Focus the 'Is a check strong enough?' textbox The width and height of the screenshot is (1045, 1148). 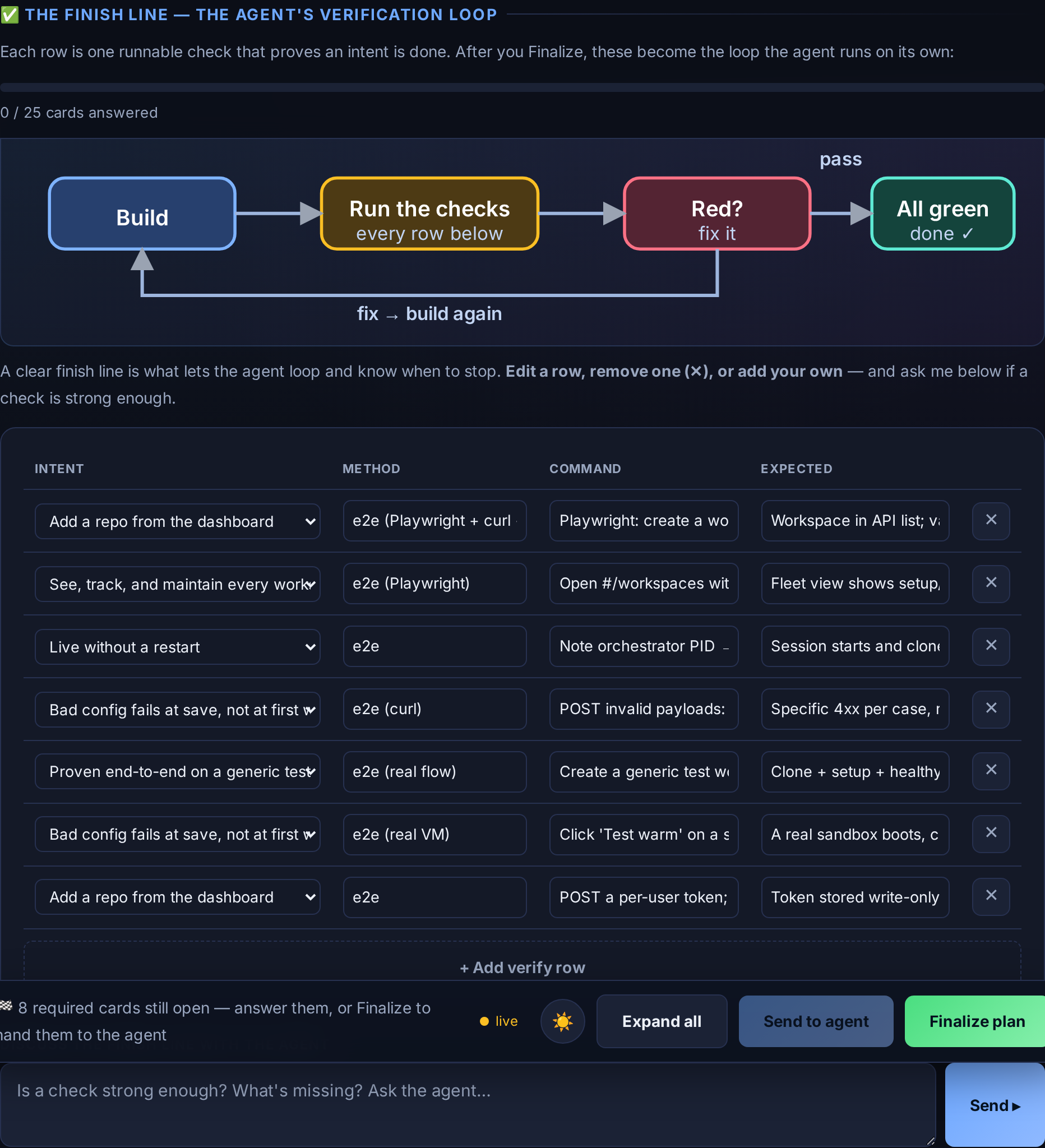pyautogui.click(x=468, y=1105)
